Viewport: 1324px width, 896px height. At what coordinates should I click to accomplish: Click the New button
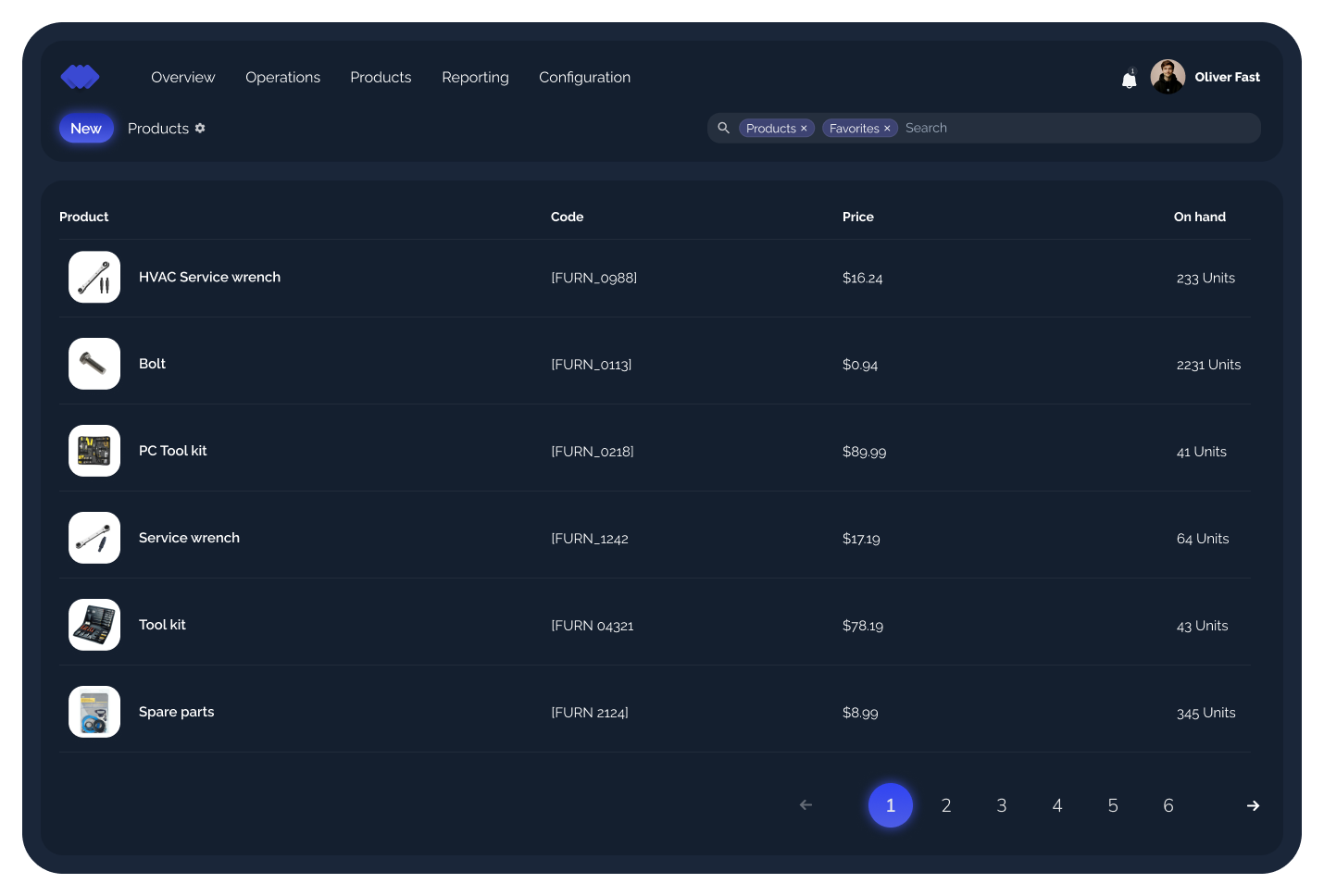86,129
